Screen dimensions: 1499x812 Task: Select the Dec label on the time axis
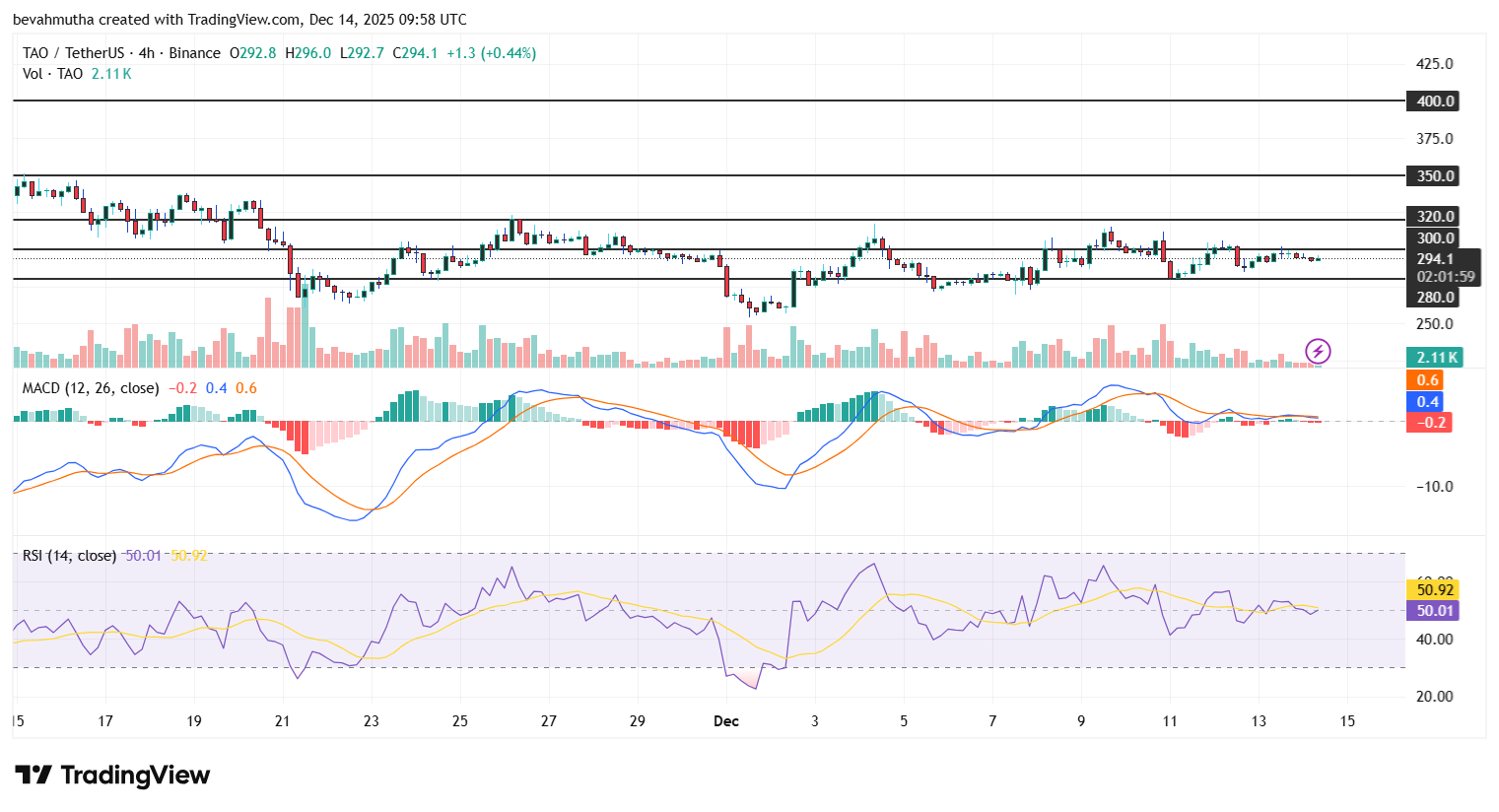coord(726,721)
